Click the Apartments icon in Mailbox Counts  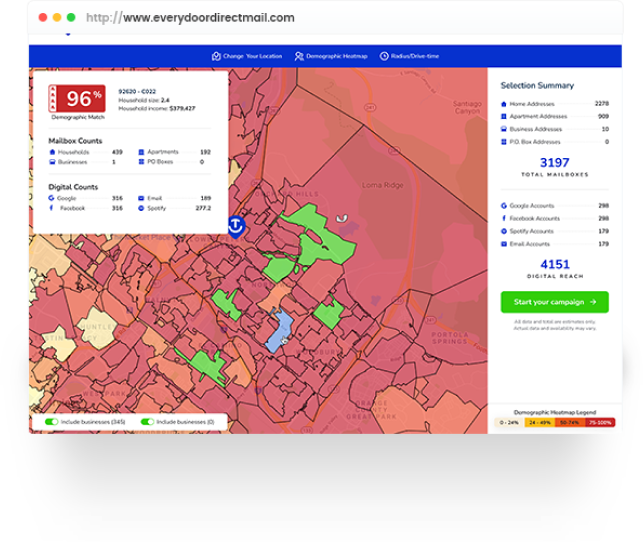point(141,152)
